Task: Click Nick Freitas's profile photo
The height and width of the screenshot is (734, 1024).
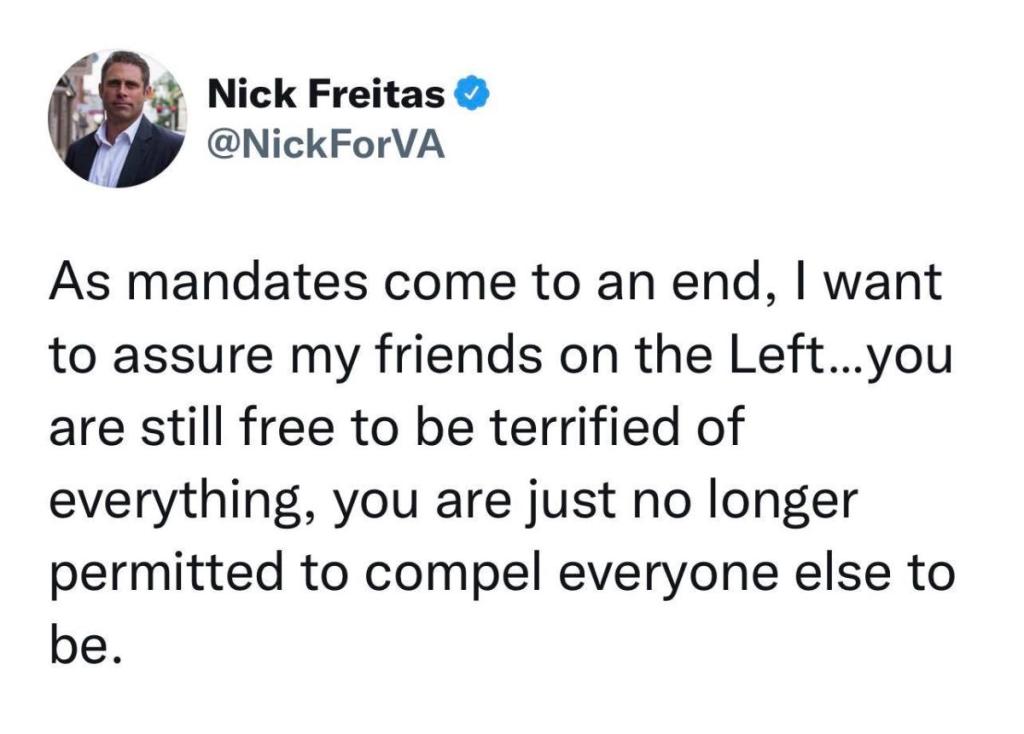Action: [117, 118]
